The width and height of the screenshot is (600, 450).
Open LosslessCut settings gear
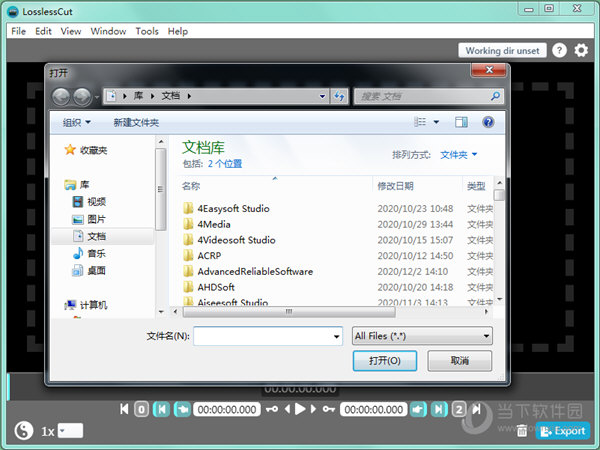pos(581,50)
